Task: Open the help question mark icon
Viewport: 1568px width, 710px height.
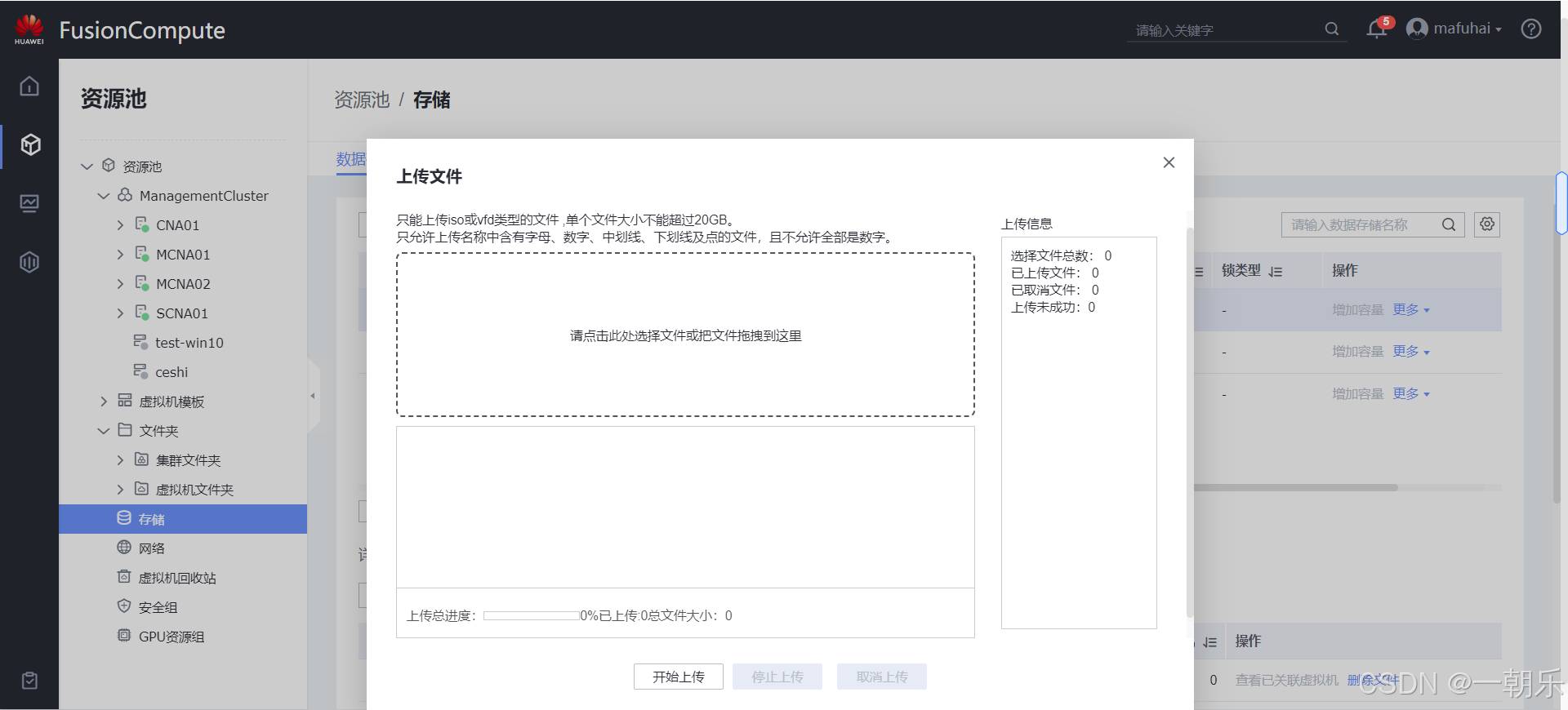Action: click(1531, 29)
